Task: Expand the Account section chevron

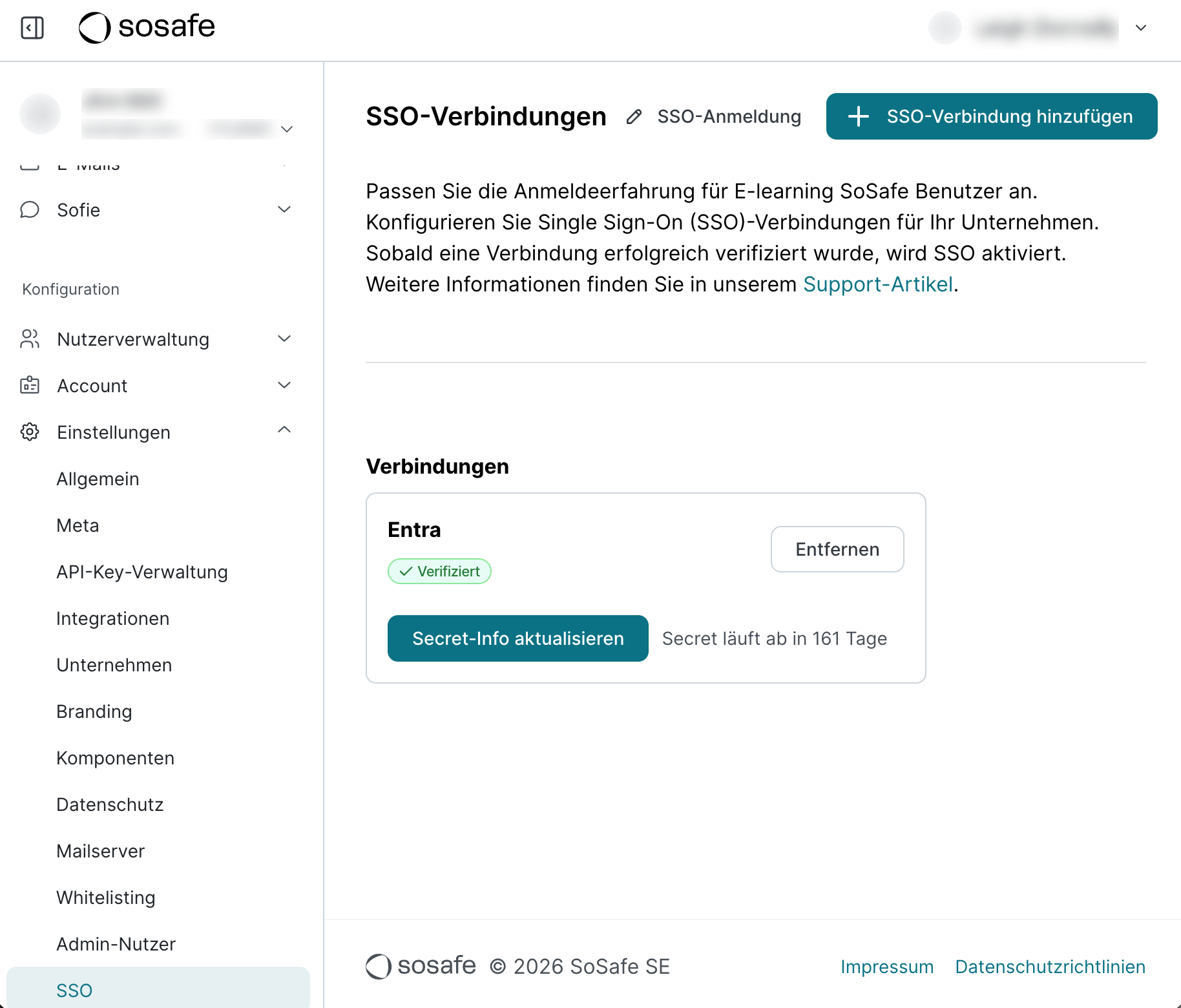Action: (284, 385)
